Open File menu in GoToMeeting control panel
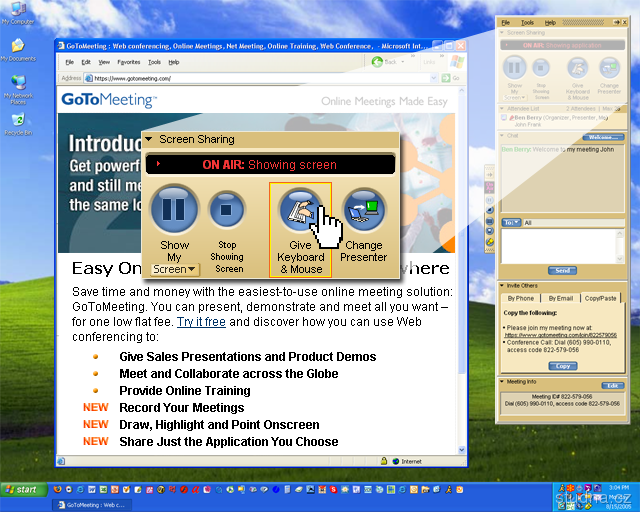 (x=506, y=22)
